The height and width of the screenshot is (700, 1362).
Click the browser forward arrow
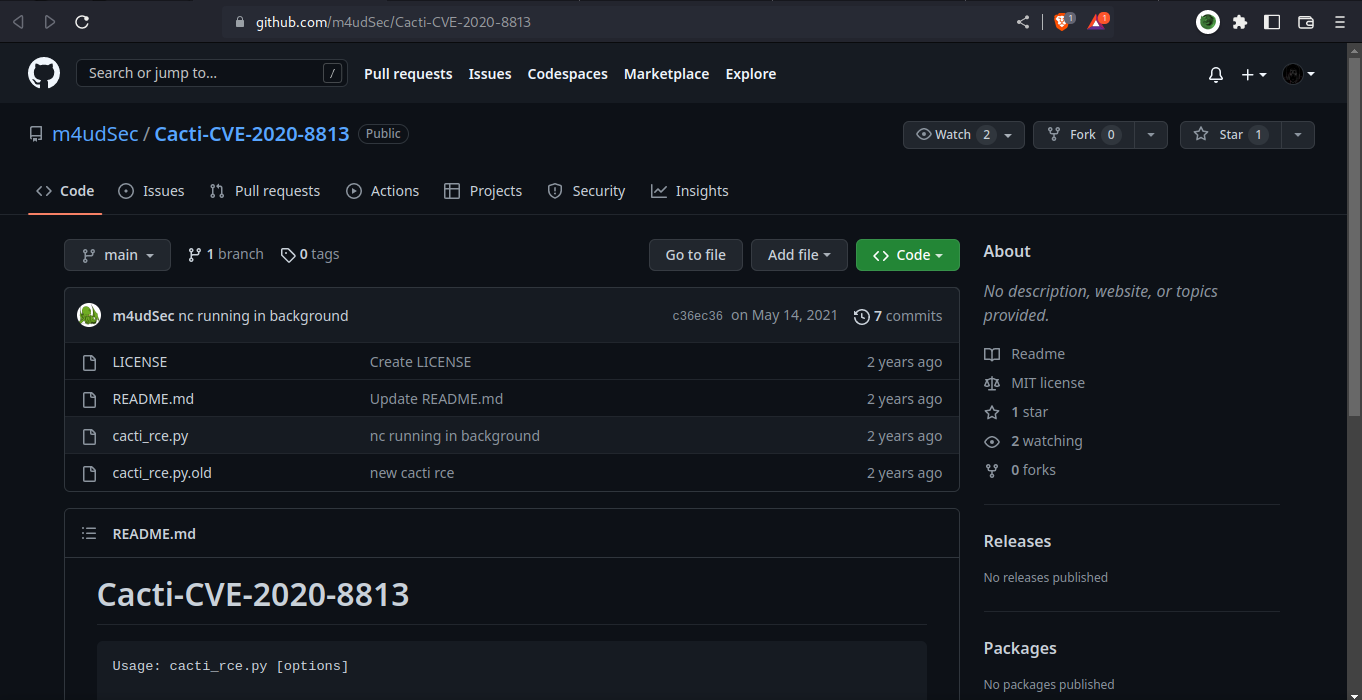click(x=50, y=21)
